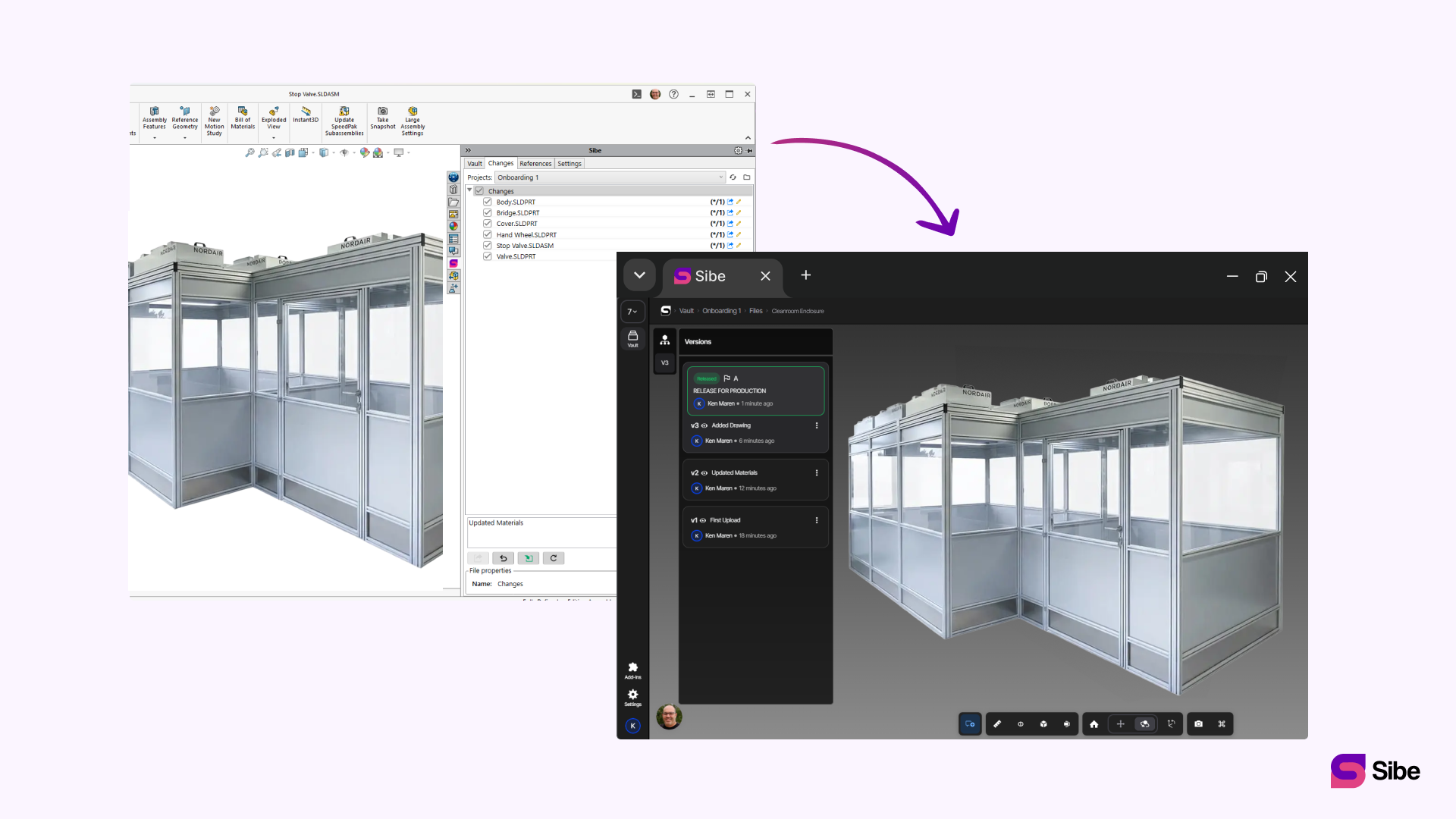This screenshot has height=819, width=1456.
Task: Select the pan crosshair mode in the viewer
Action: click(1121, 724)
